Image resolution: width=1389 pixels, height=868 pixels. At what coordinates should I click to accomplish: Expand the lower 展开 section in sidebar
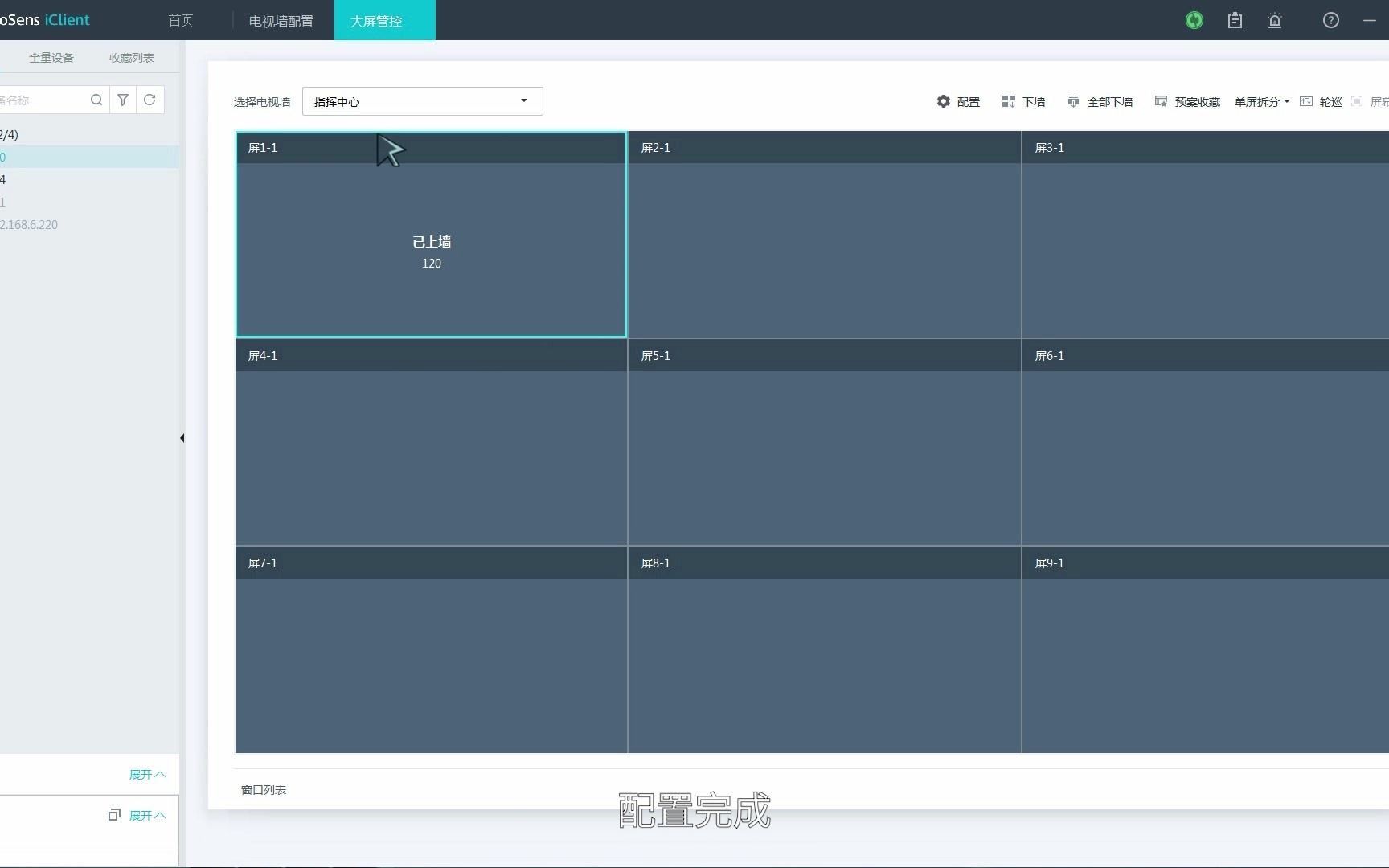tap(147, 816)
